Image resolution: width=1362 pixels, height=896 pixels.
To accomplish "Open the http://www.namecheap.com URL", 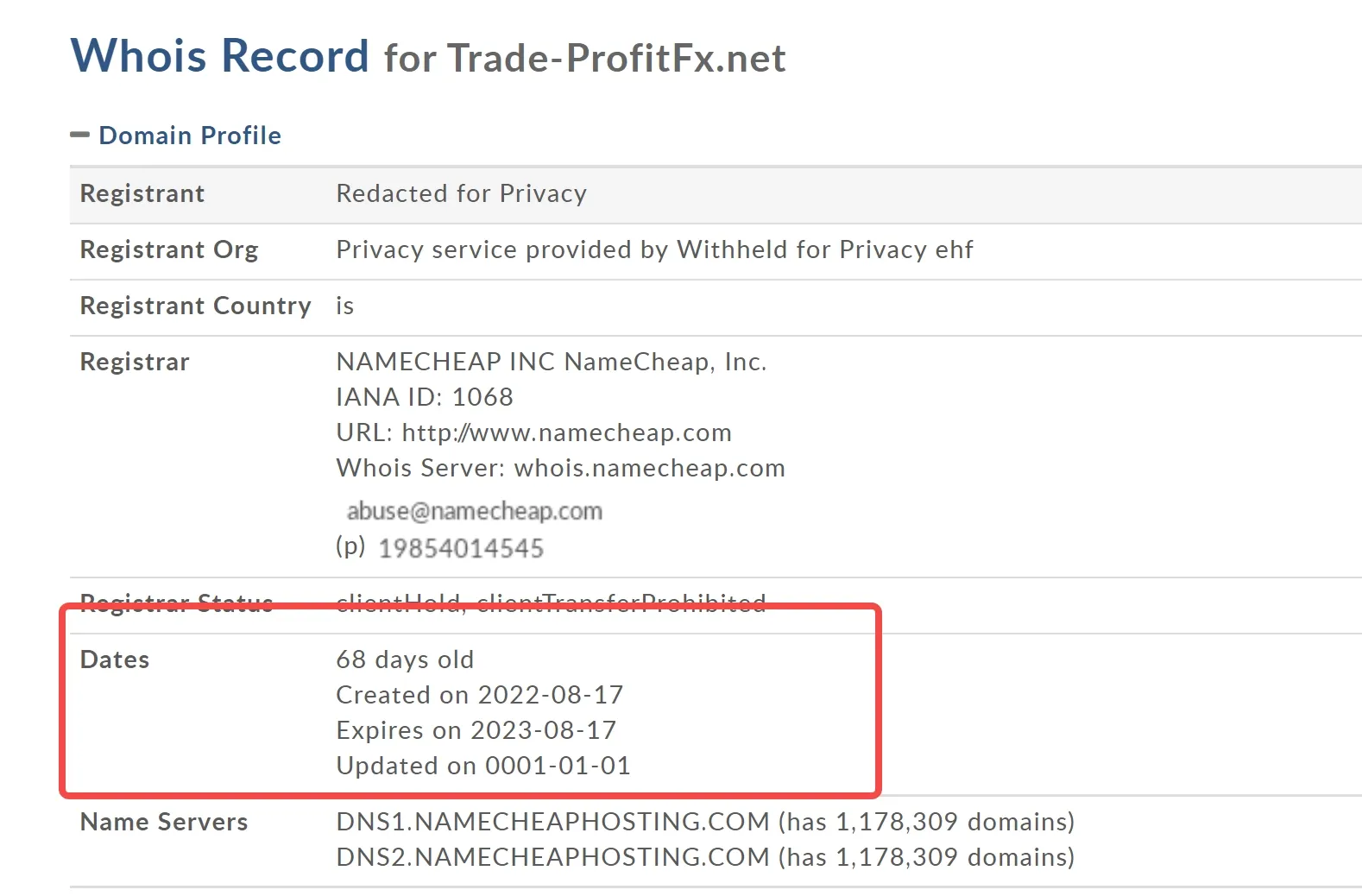I will [567, 432].
